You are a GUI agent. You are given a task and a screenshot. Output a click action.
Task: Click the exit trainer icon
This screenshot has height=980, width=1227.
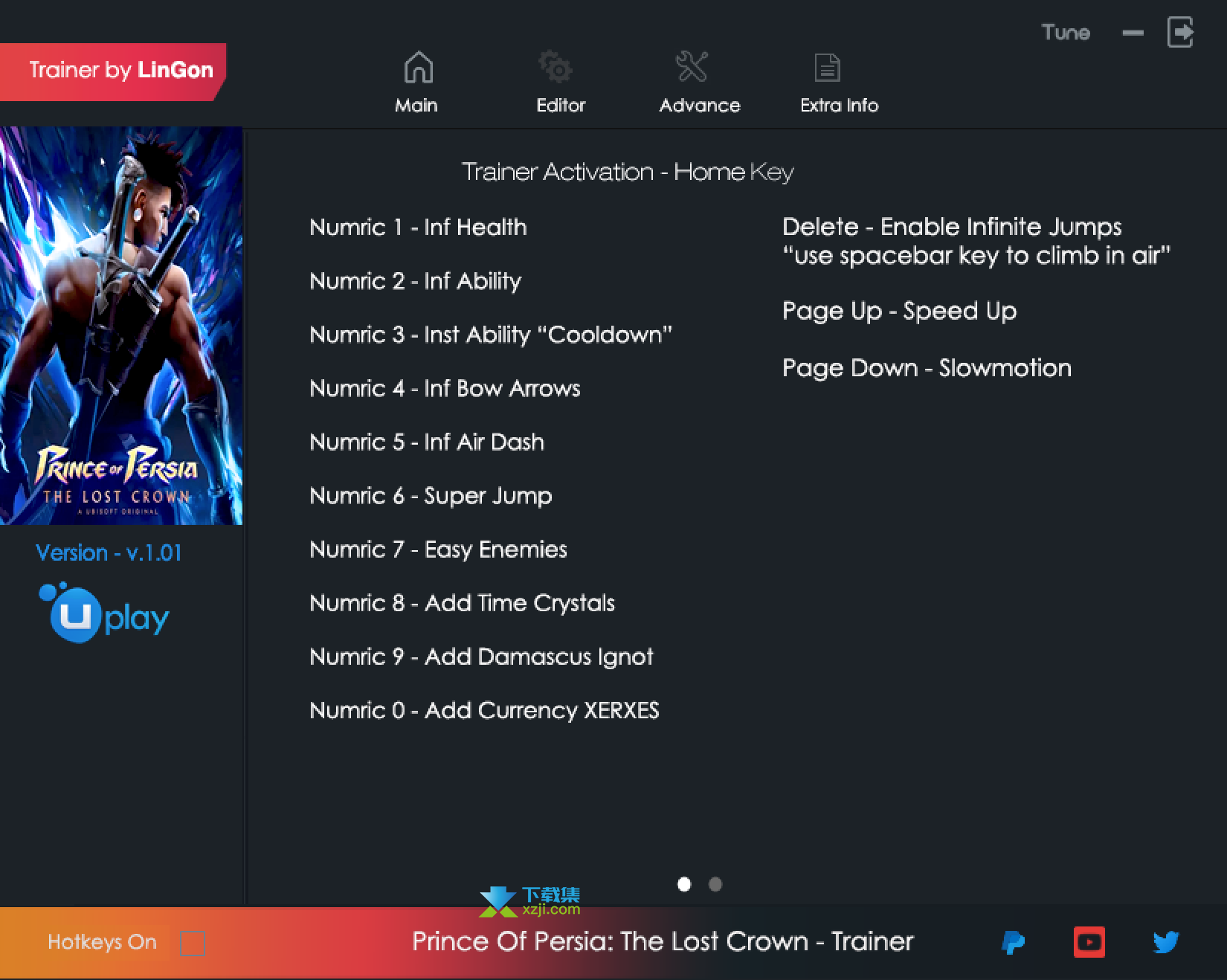[x=1181, y=33]
